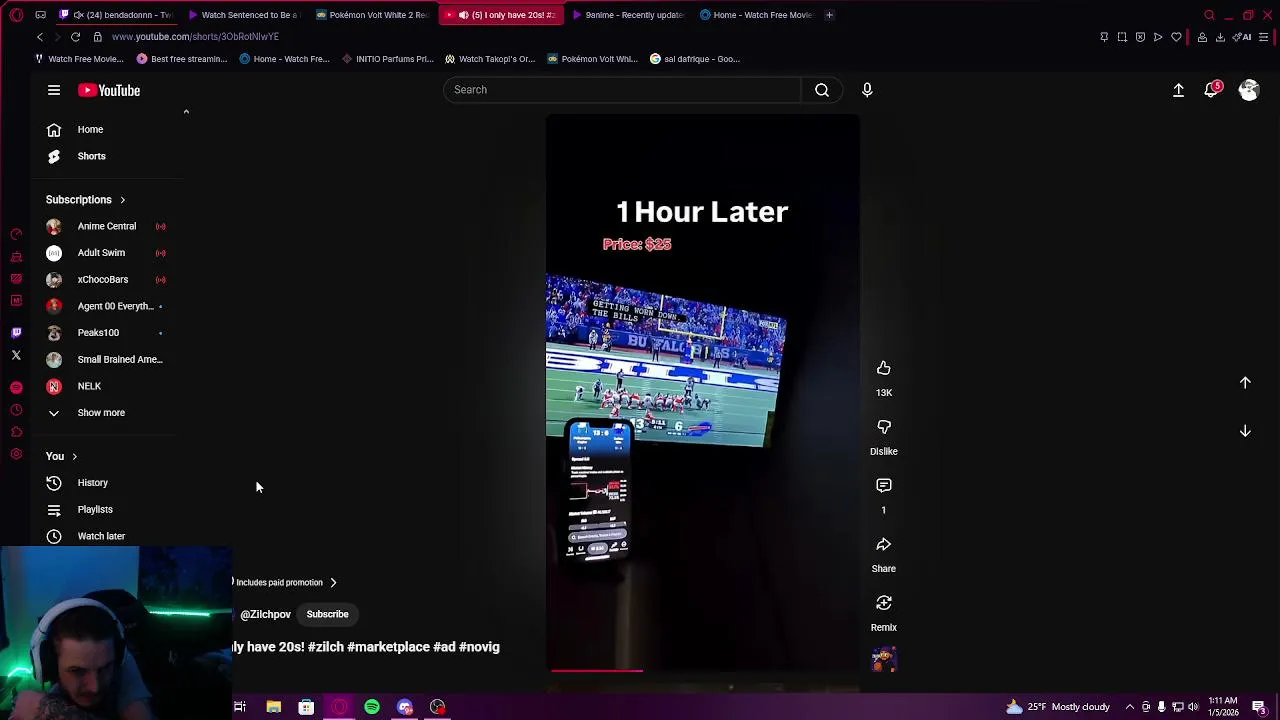Add a new browser tab
Viewport: 1280px width, 720px height.
(829, 15)
